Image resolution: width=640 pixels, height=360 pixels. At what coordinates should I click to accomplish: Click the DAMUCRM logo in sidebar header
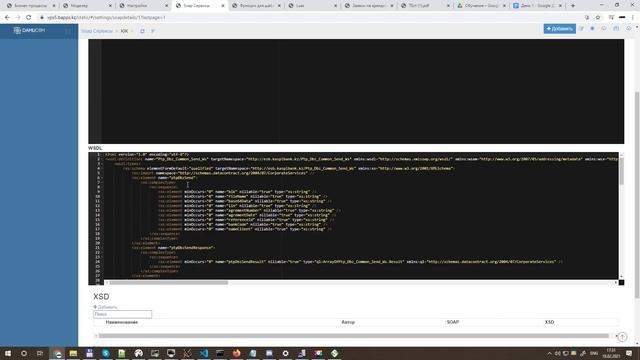(29, 30)
